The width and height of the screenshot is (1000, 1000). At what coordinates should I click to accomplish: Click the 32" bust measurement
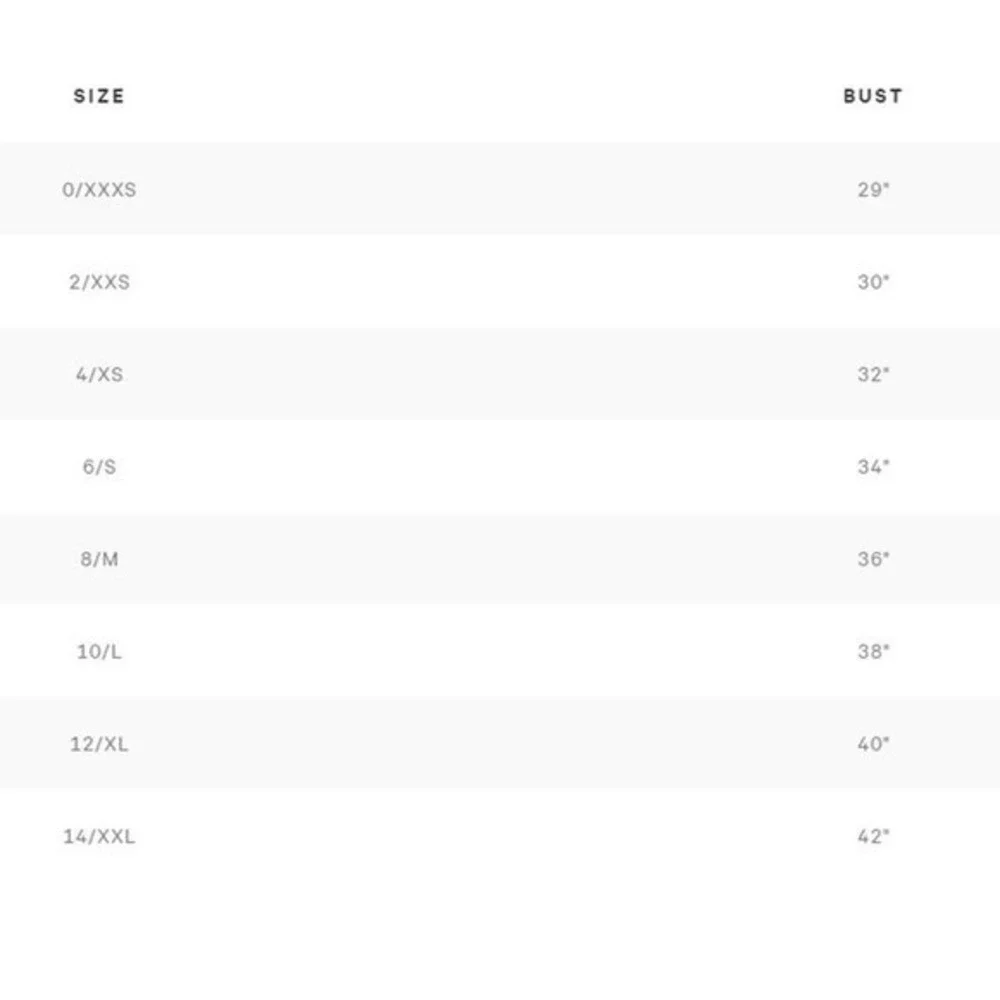873,374
